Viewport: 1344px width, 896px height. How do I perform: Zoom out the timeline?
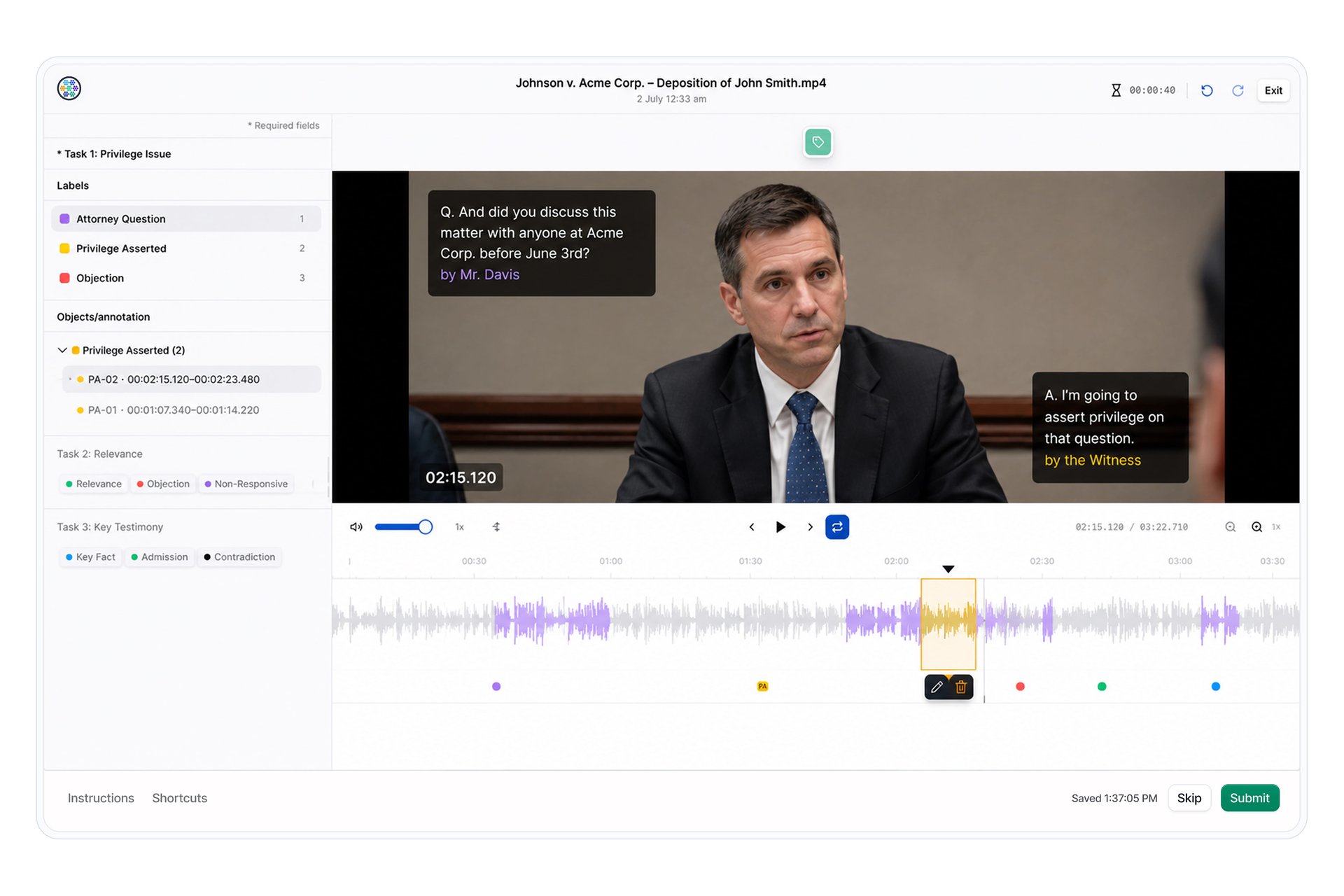click(1230, 527)
